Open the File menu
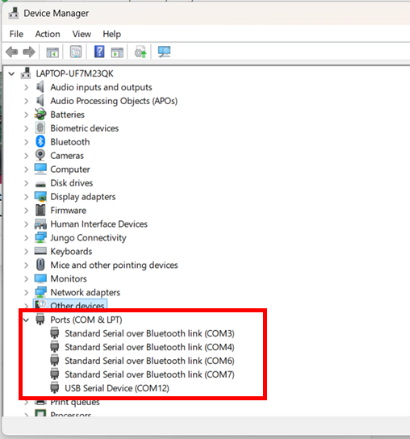410x439 pixels. [x=16, y=34]
